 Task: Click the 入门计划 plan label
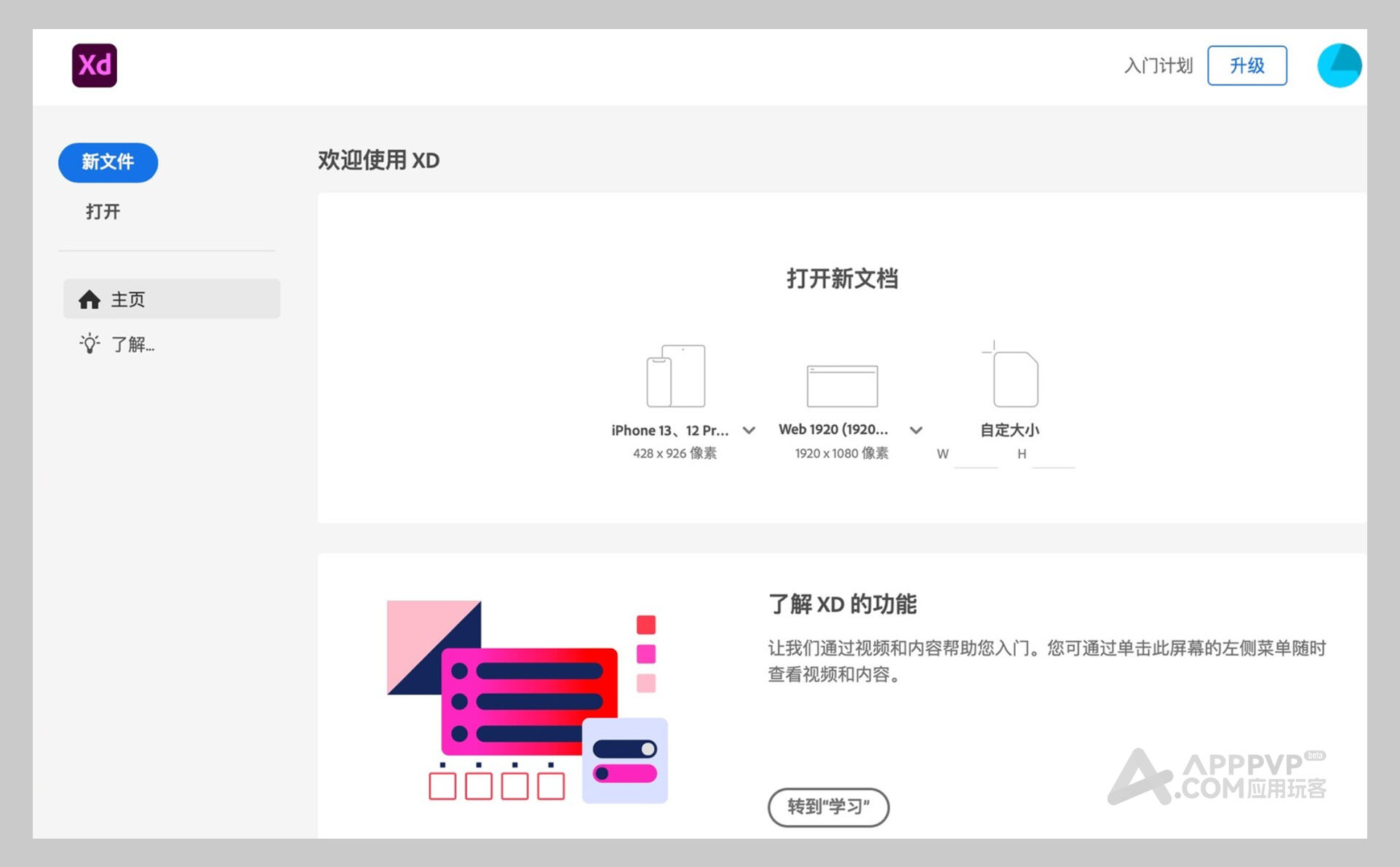coord(1158,66)
